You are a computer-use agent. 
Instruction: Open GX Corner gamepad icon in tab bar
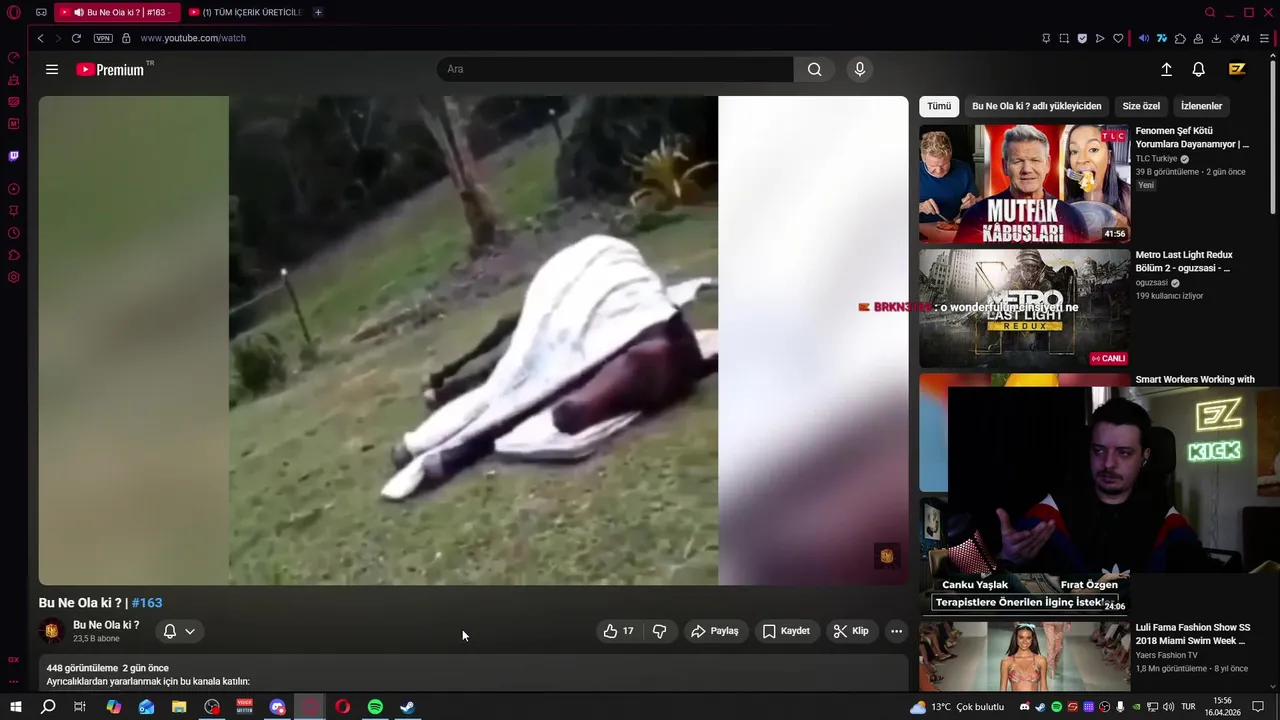click(x=41, y=12)
